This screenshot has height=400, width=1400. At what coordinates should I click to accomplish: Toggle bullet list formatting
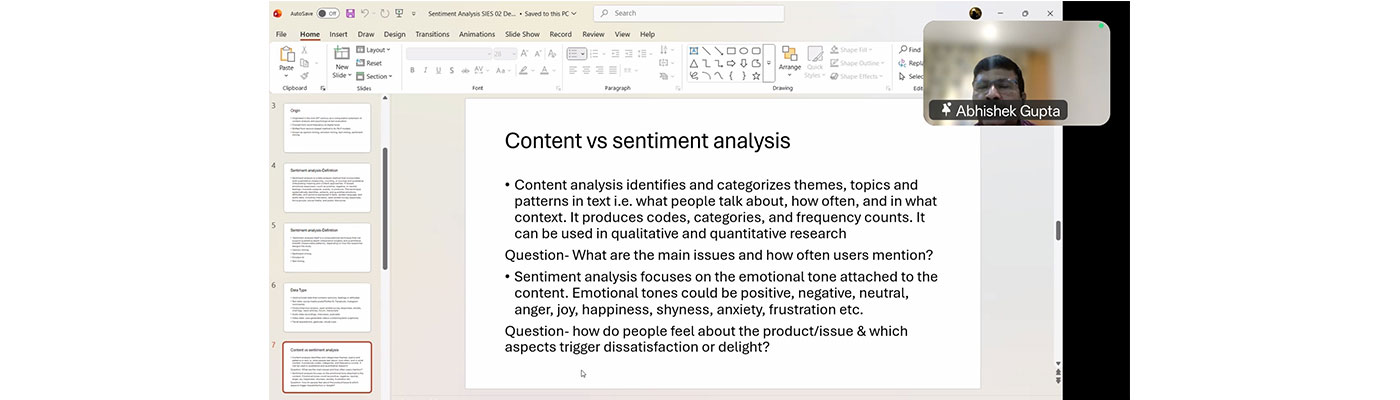tap(576, 54)
